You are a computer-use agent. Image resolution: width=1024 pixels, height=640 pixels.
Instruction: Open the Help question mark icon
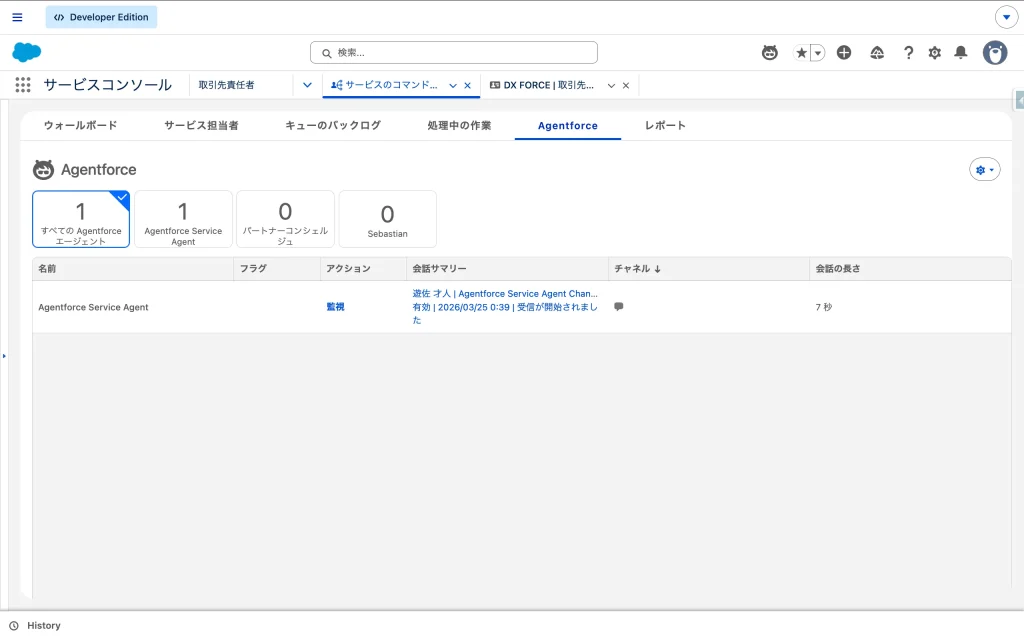908,53
